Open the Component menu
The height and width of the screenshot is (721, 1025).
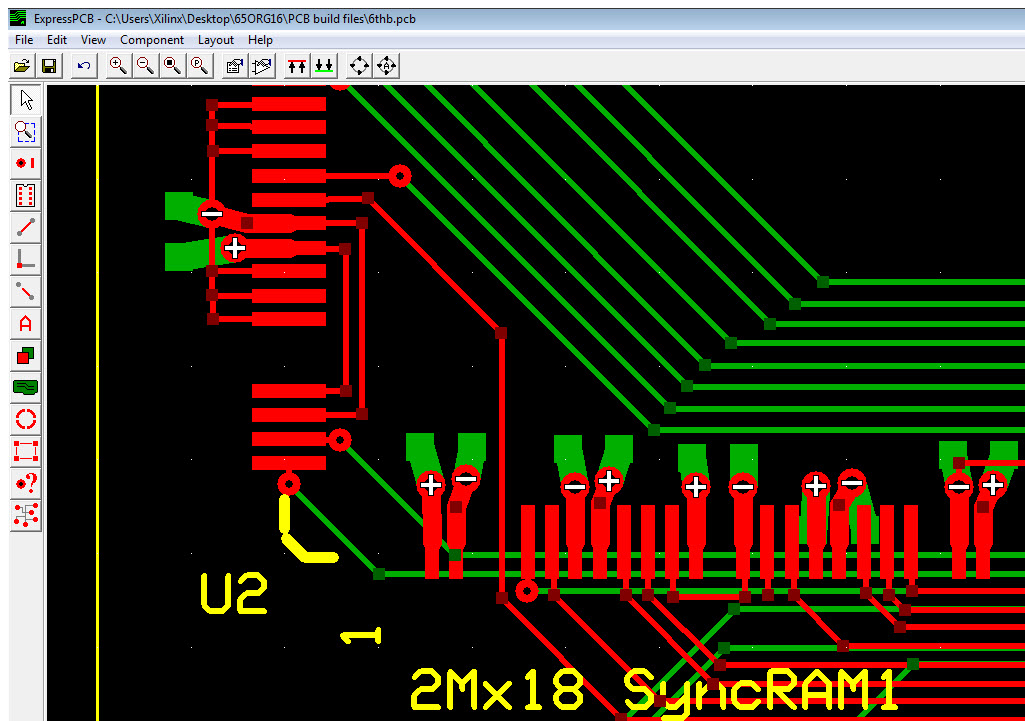coord(152,40)
